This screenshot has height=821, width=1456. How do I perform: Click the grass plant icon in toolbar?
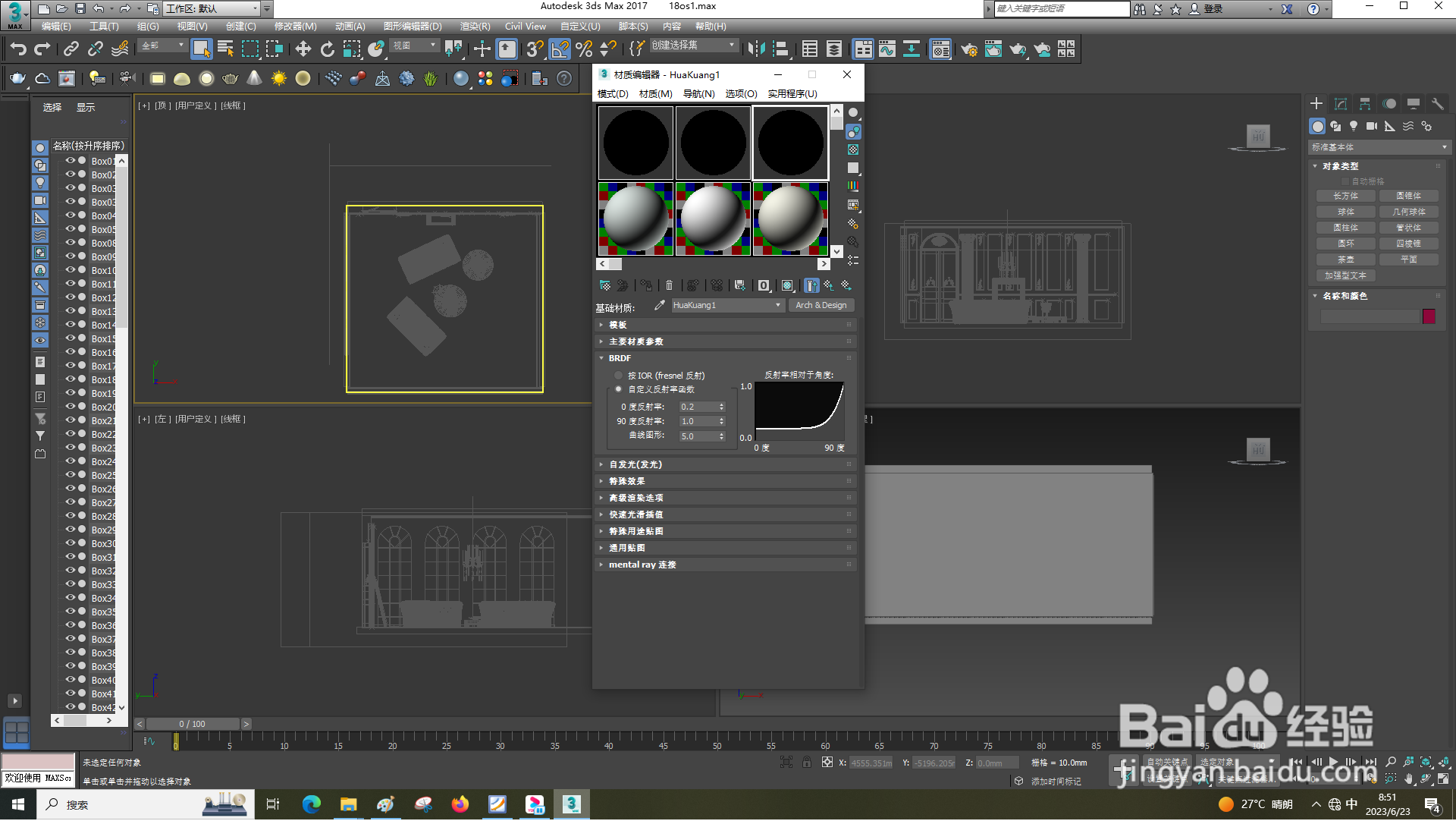point(431,78)
